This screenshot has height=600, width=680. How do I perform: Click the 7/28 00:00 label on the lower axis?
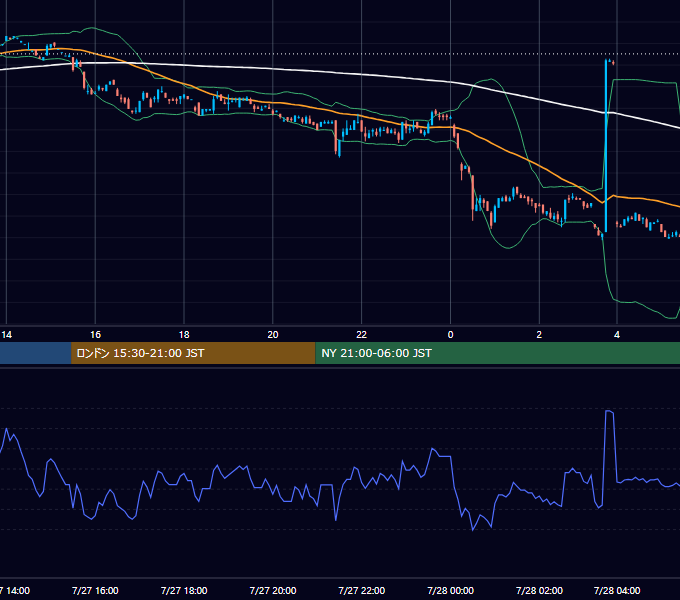450,590
